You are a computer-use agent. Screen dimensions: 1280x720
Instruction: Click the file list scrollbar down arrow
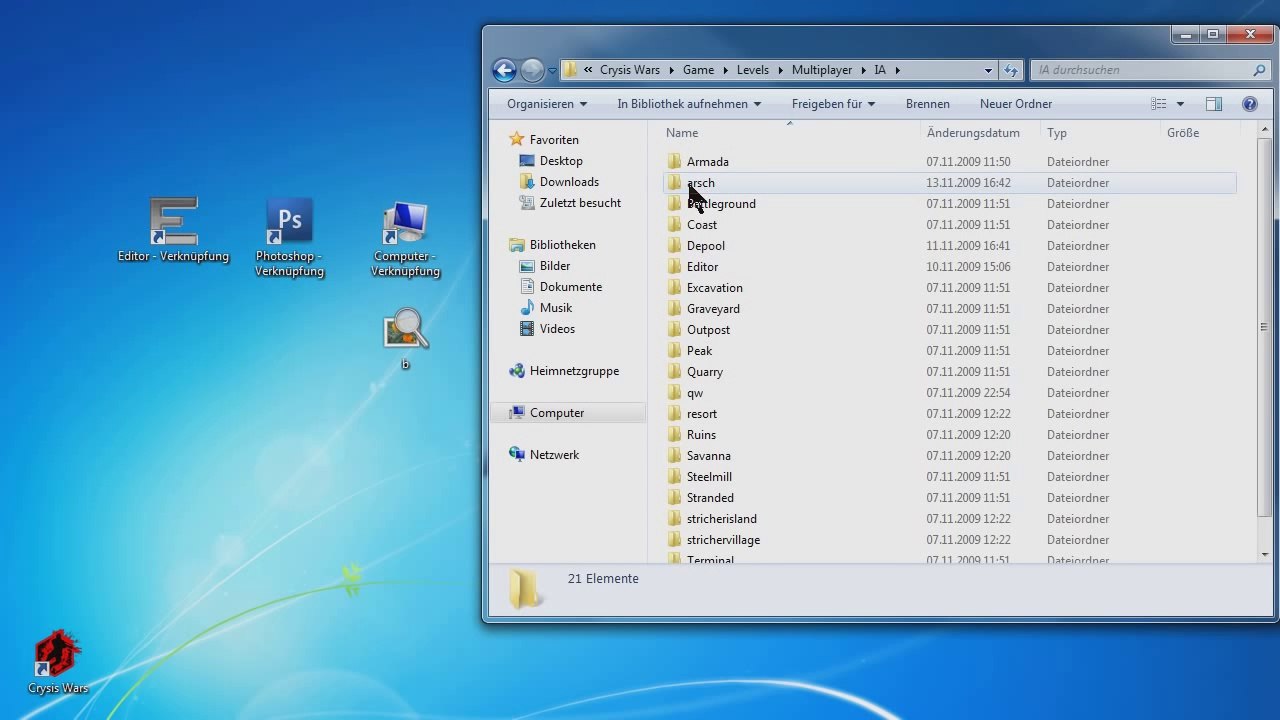click(x=1265, y=554)
